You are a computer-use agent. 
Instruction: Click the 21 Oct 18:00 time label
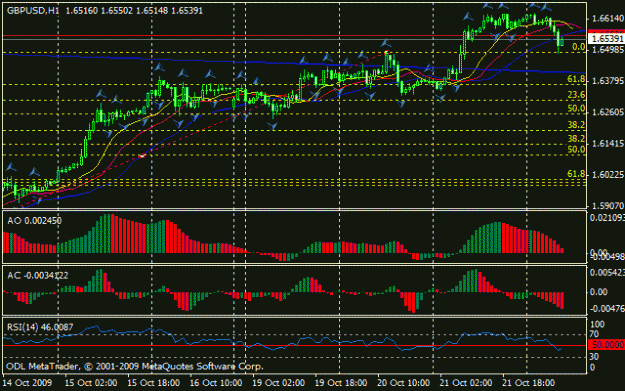[x=528, y=383]
